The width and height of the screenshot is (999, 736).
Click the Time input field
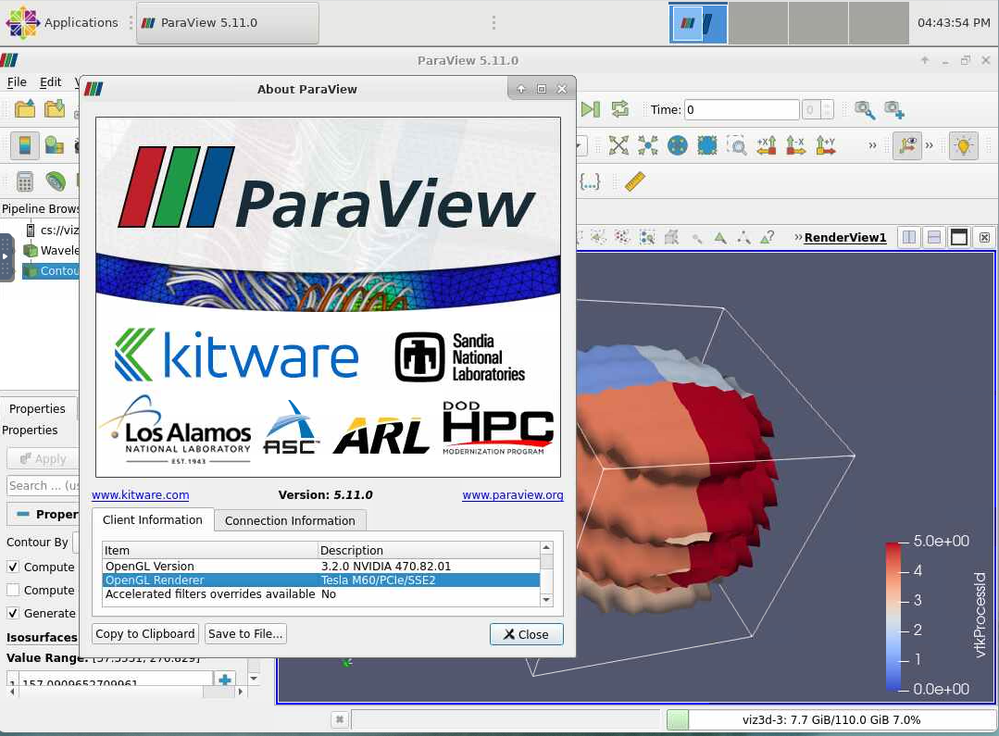[x=742, y=110]
